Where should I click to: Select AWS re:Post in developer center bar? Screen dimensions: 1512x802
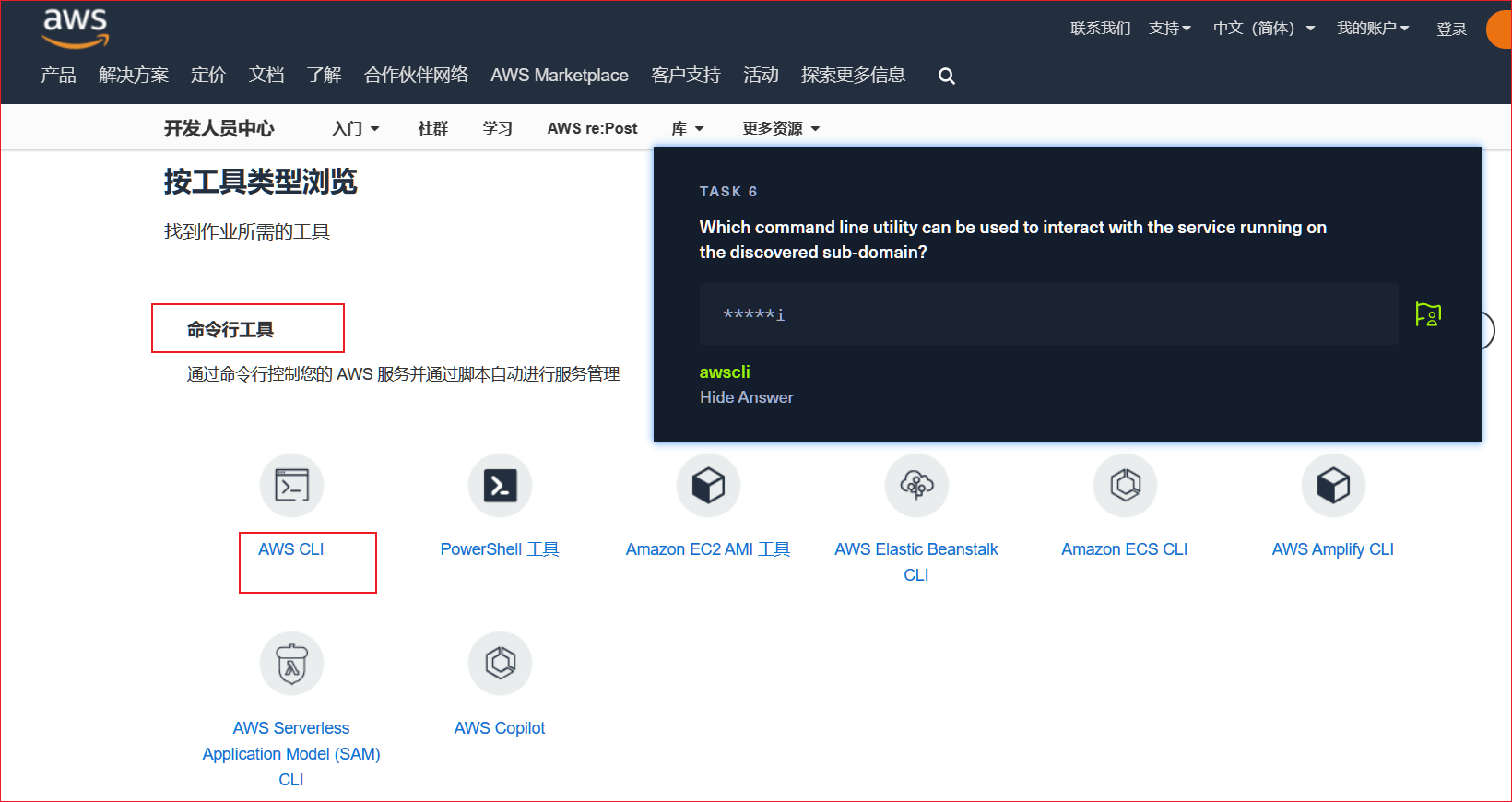tap(592, 128)
